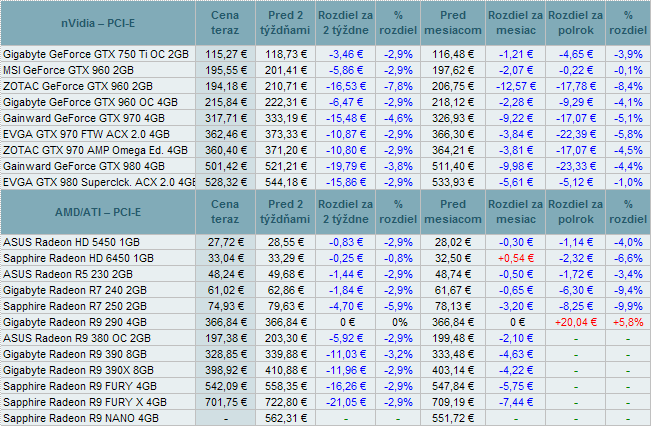Image resolution: width=651 pixels, height=426 pixels.
Task: Click the nVidia – PCI-E header cell
Action: coord(98,23)
